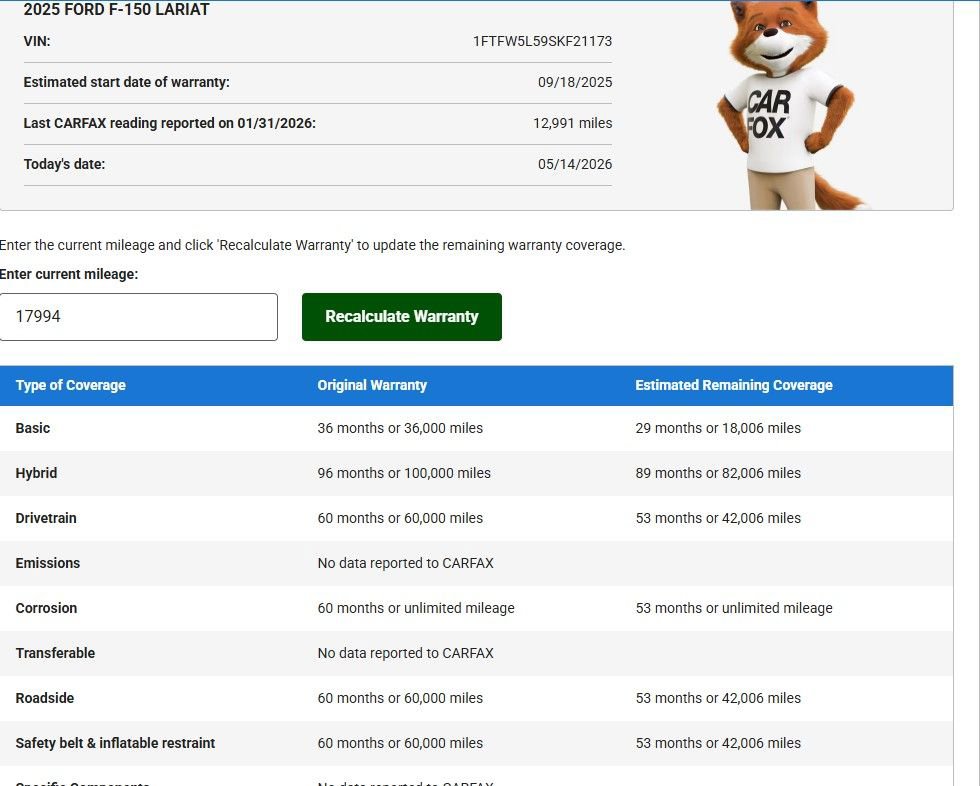This screenshot has width=980, height=786.
Task: Click Emissions No data reported to CARFAX
Action: 406,564
